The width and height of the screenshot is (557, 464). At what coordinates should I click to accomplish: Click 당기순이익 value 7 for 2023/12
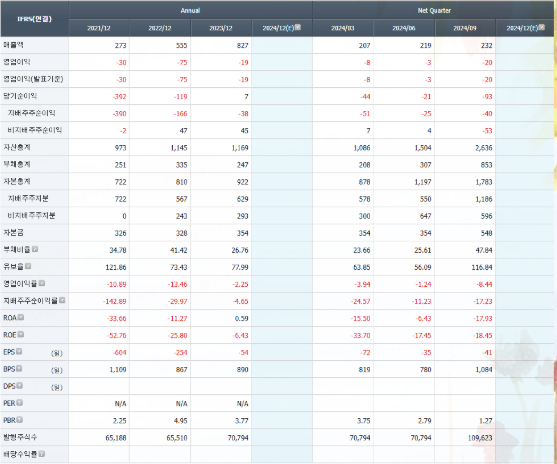[x=246, y=97]
